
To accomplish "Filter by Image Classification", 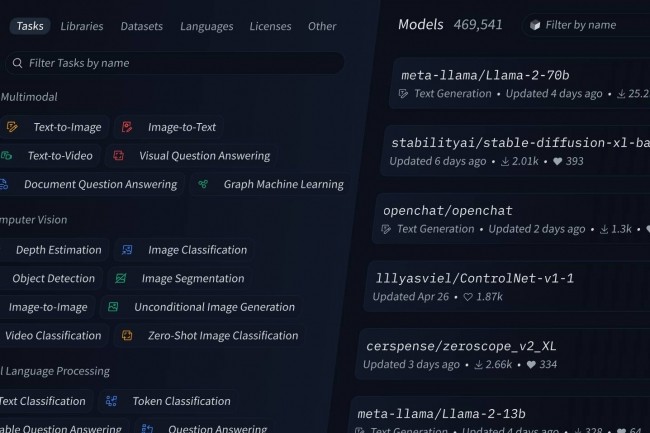I will pos(184,250).
